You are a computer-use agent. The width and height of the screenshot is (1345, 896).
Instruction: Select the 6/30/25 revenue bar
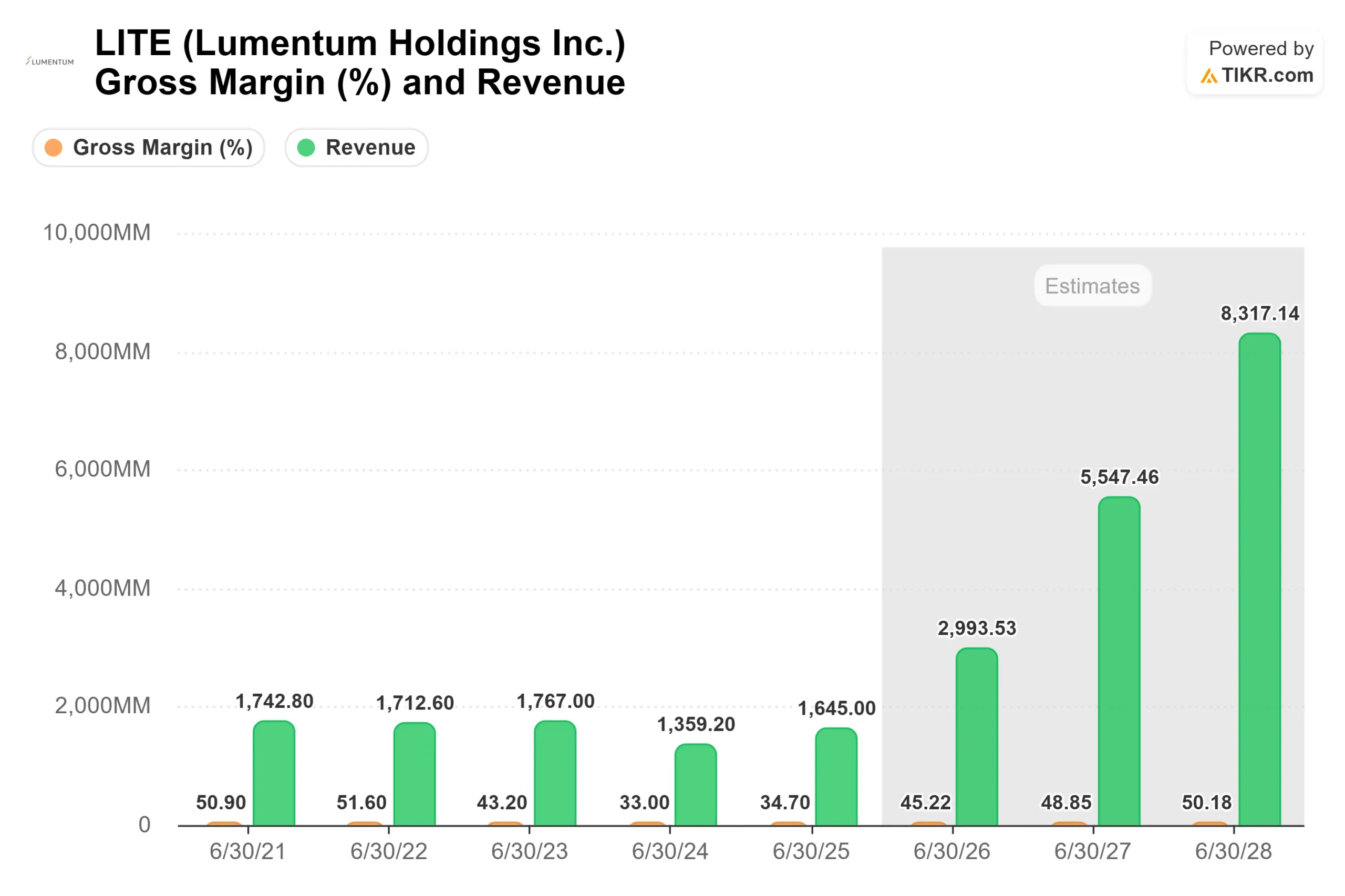click(836, 777)
